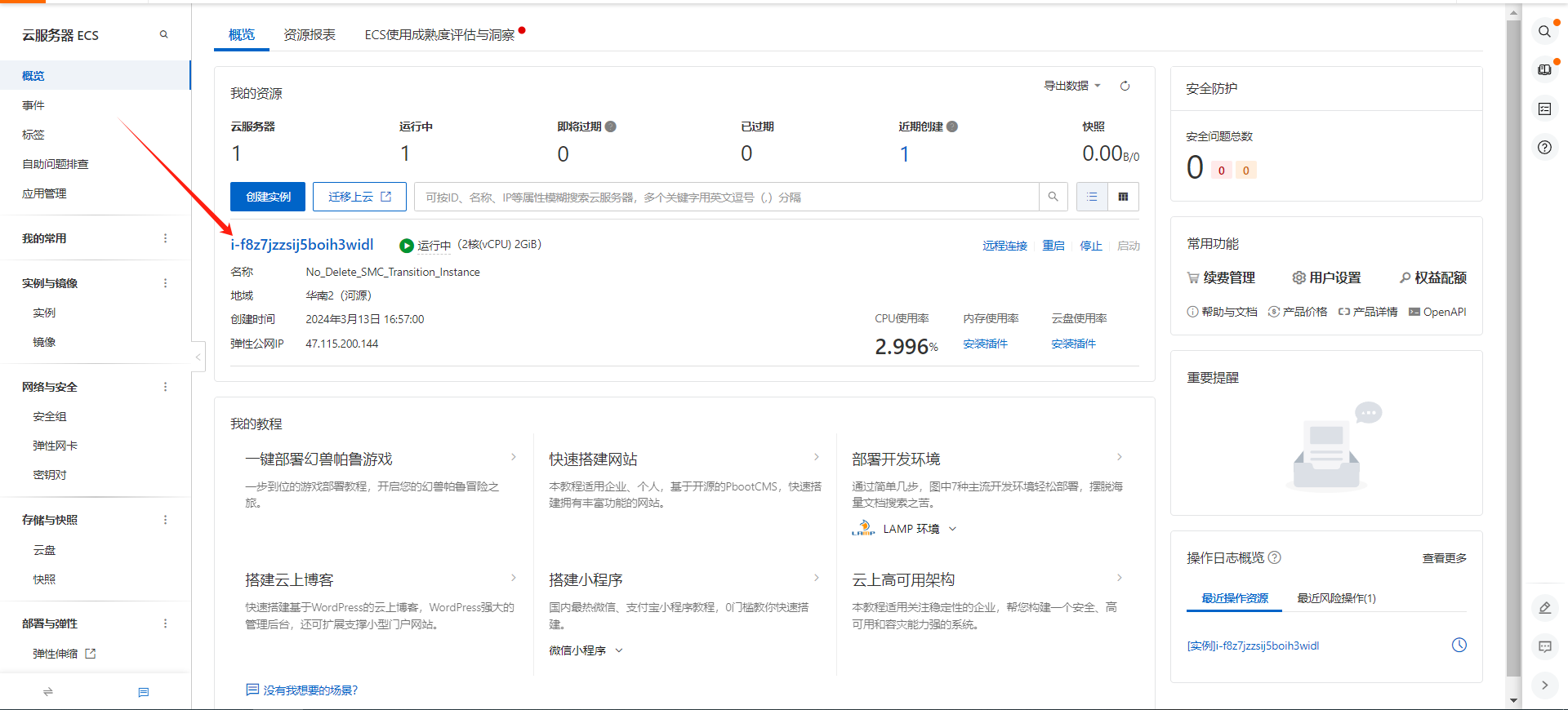Switch to the 资源报表 tab
This screenshot has height=710, width=1568.
tap(310, 34)
